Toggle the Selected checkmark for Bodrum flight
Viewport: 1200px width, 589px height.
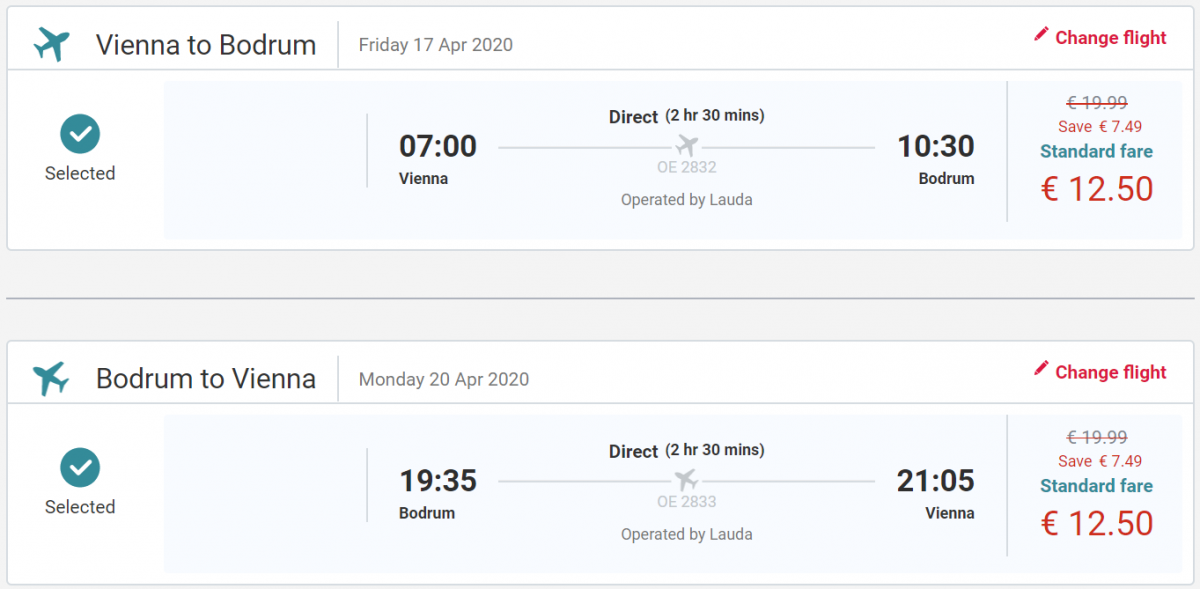[x=80, y=467]
